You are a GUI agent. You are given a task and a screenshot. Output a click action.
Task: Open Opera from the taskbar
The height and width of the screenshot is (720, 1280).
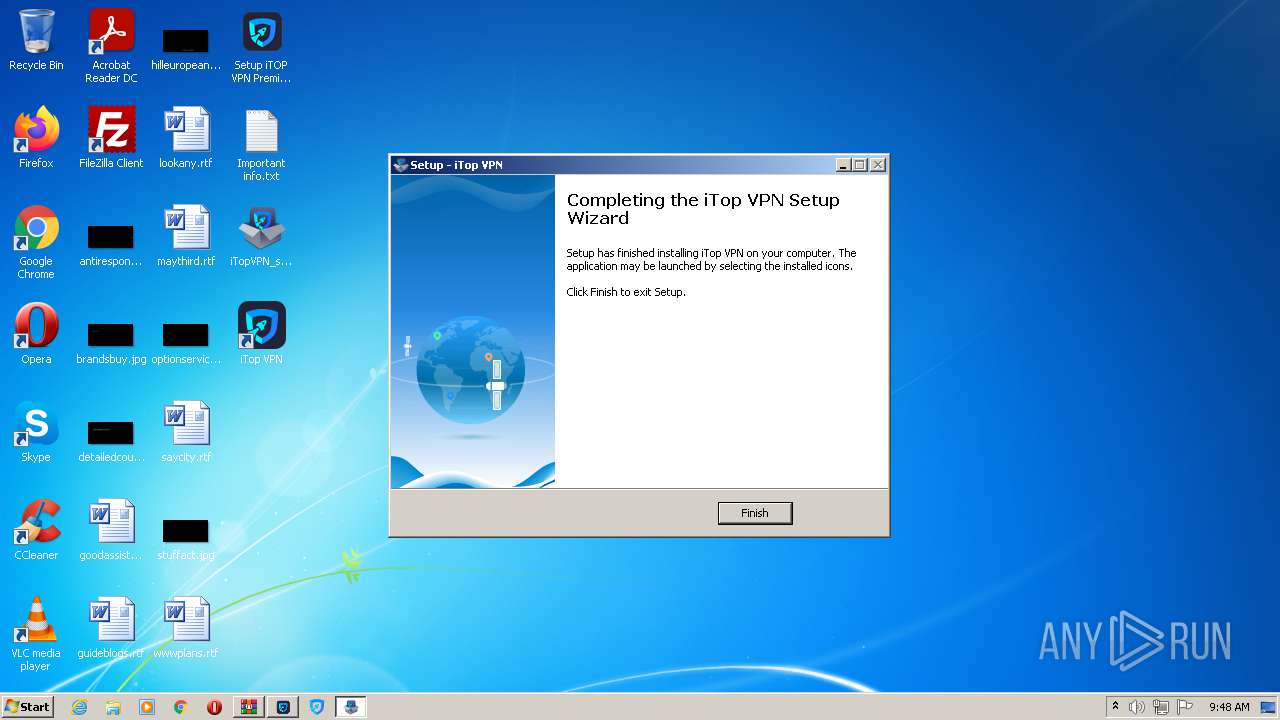pos(214,707)
